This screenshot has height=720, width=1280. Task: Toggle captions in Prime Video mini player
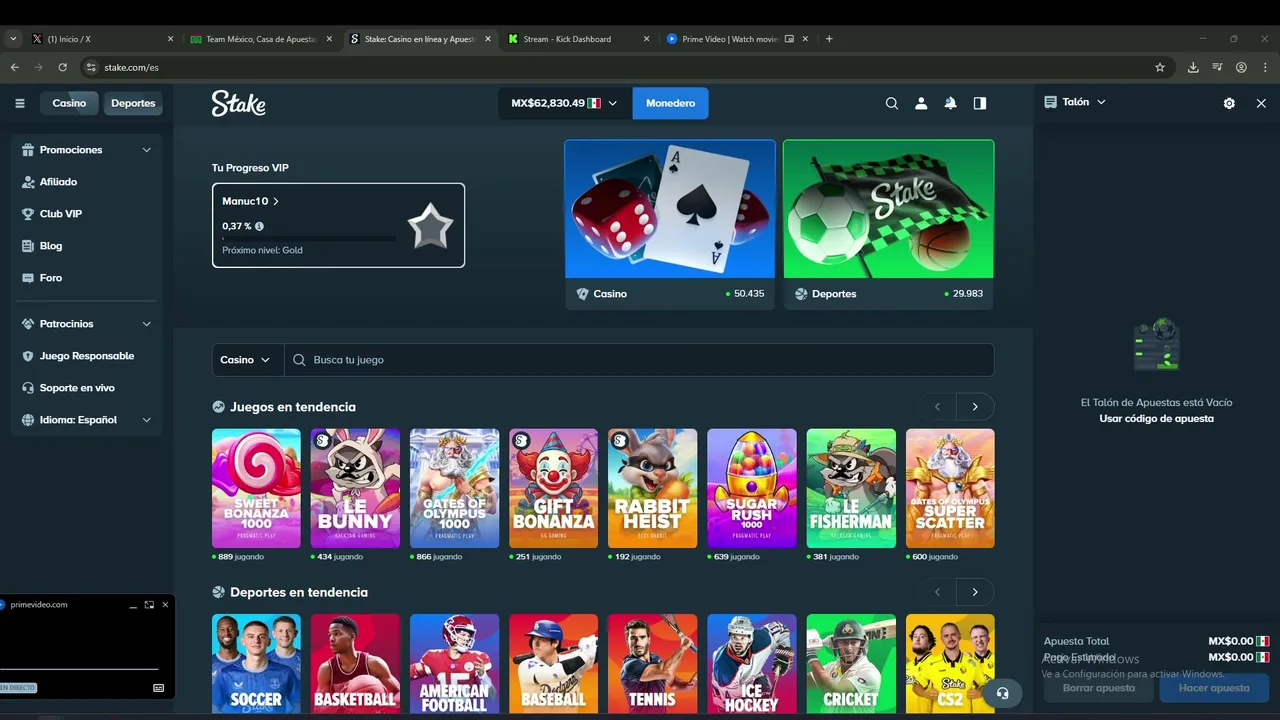[158, 688]
